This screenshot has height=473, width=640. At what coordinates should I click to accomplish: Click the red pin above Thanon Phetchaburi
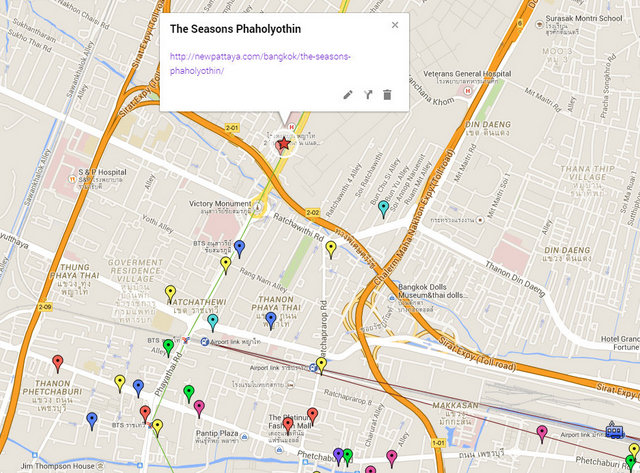(x=58, y=363)
